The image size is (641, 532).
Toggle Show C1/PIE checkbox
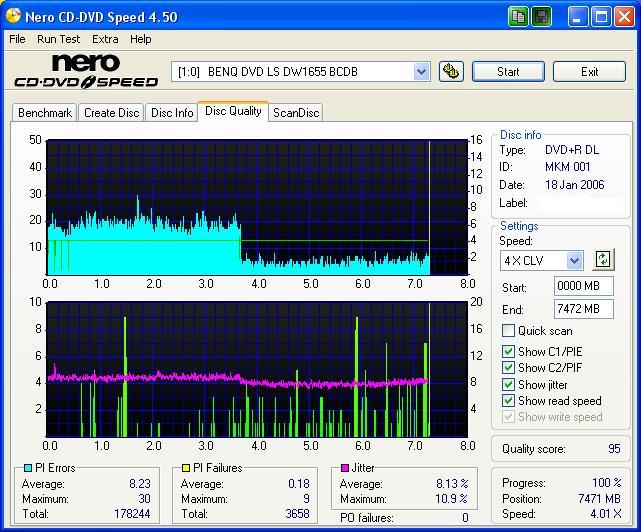(509, 351)
